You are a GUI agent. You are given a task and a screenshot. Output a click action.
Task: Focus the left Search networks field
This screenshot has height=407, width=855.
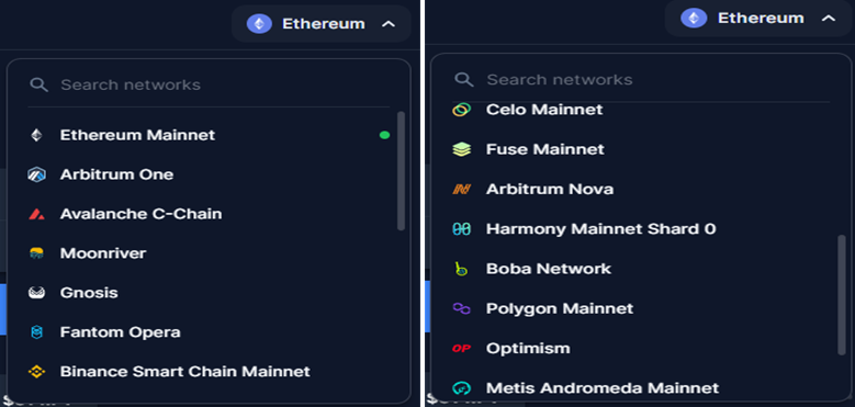(x=200, y=85)
